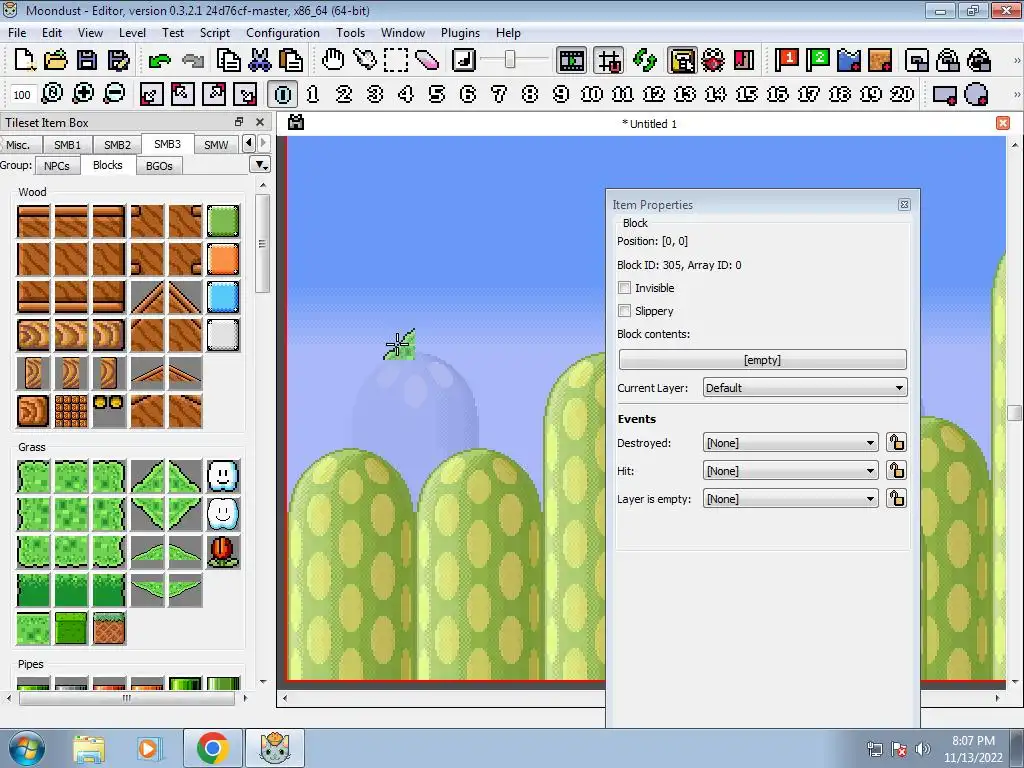Click the green flag player 2 start point

(818, 60)
